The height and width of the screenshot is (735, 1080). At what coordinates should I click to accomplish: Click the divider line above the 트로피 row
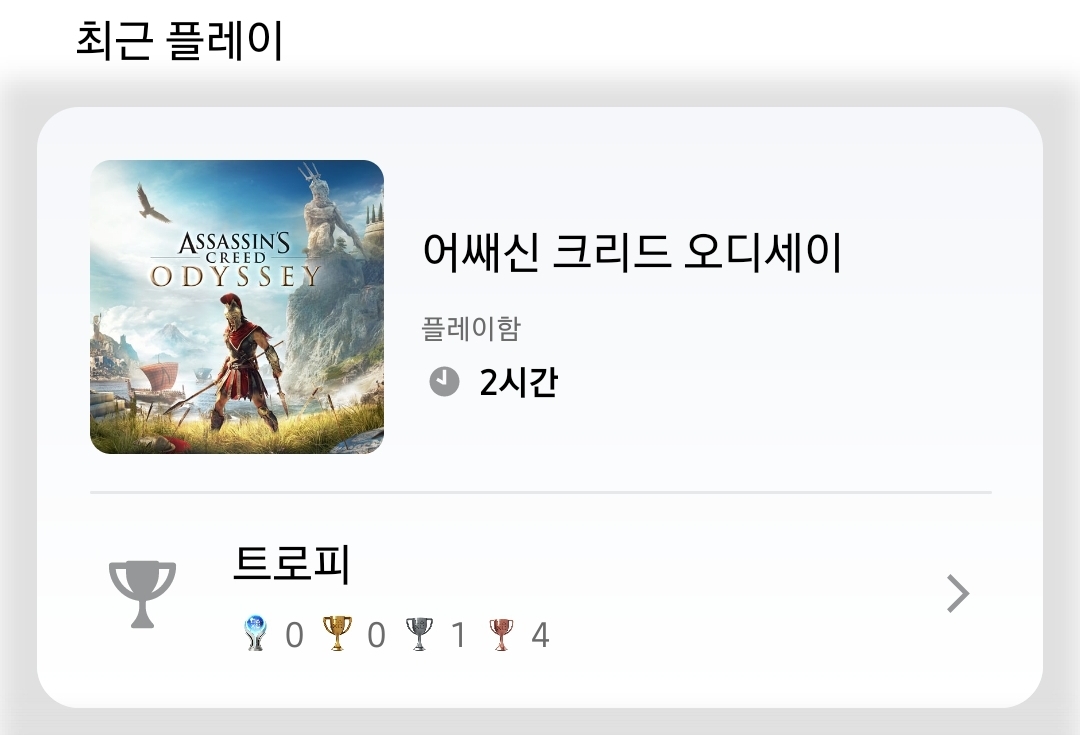541,493
